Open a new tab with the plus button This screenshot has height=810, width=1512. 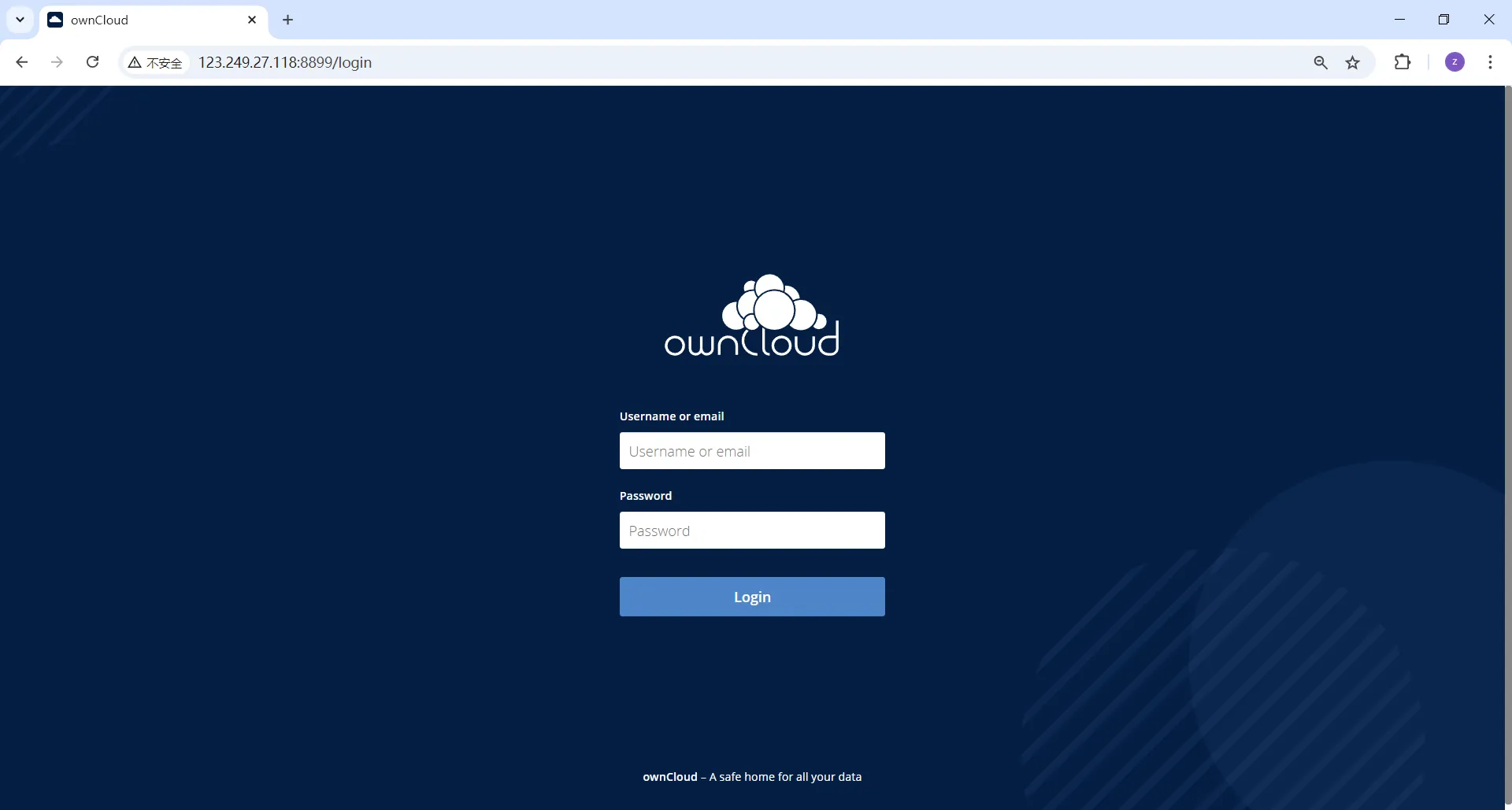pyautogui.click(x=288, y=20)
